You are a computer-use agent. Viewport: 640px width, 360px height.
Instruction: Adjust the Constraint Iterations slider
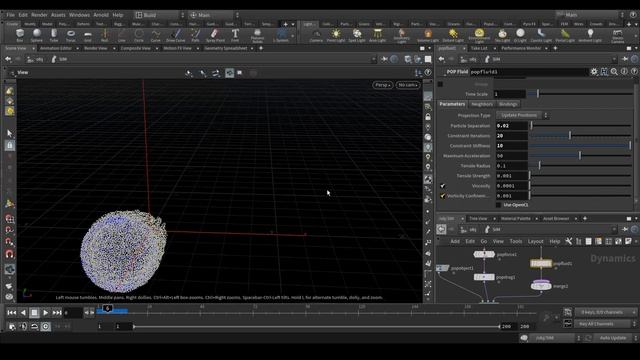click(x=580, y=136)
